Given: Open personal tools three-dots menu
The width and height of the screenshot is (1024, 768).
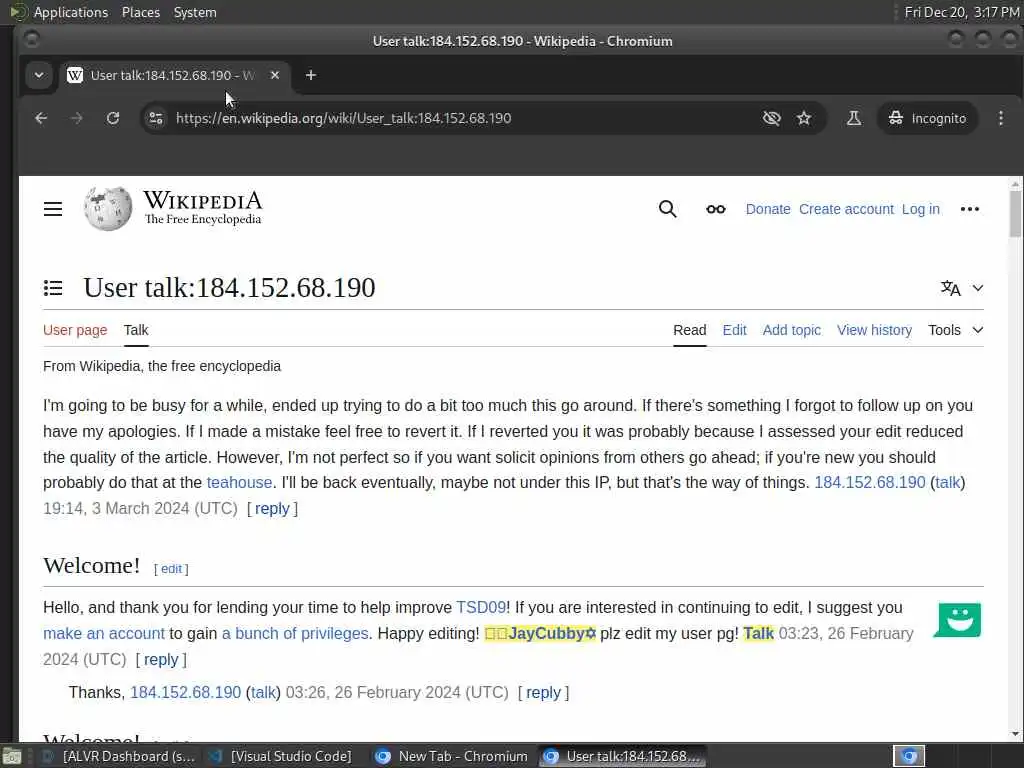Looking at the screenshot, I should (970, 209).
